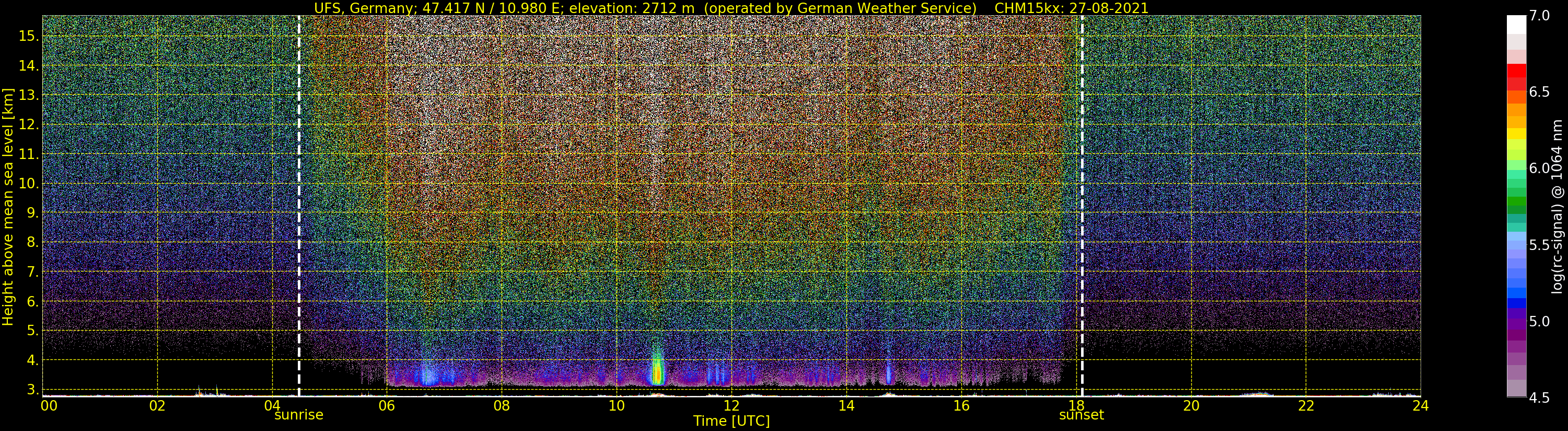Click the yellow band on the colorbar
Viewport: 1568px width, 431px height.
click(1516, 133)
